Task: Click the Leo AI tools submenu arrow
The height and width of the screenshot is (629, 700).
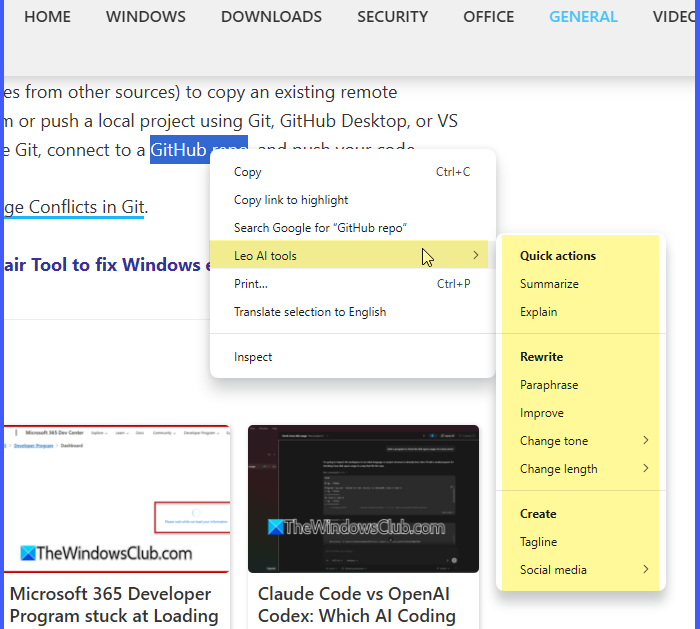Action: tap(475, 255)
